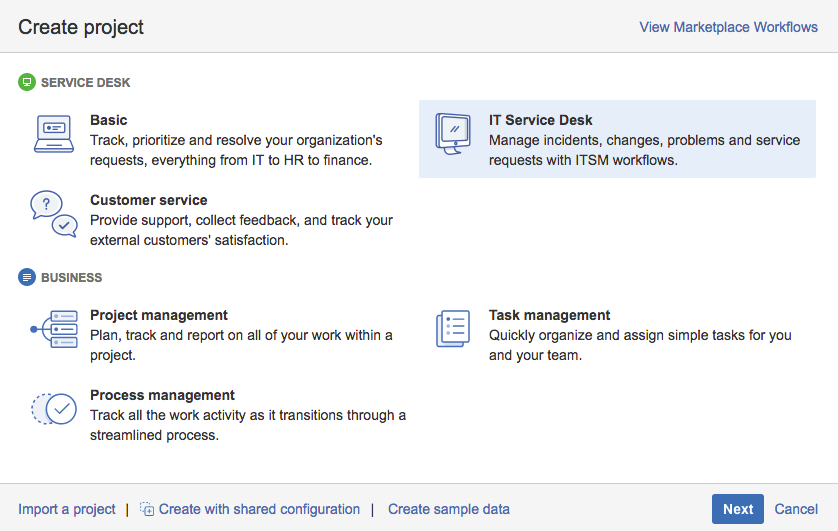The image size is (838, 531).
Task: Click the shared configuration copy icon
Action: tap(147, 509)
